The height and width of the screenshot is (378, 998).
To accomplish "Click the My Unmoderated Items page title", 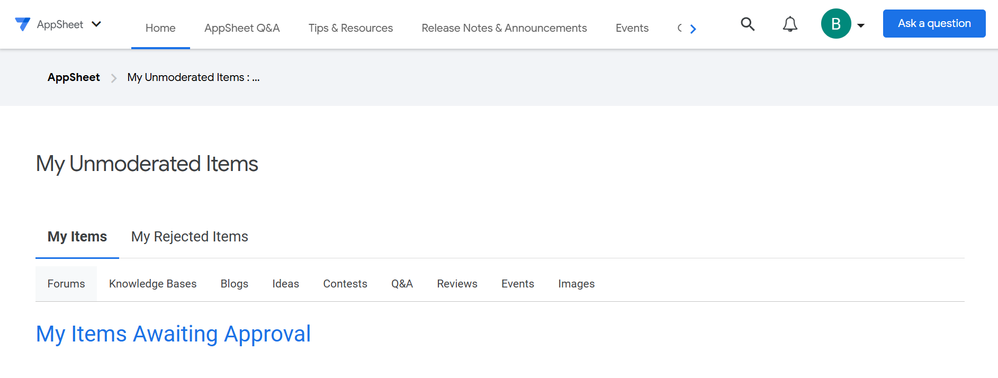I will click(x=147, y=164).
